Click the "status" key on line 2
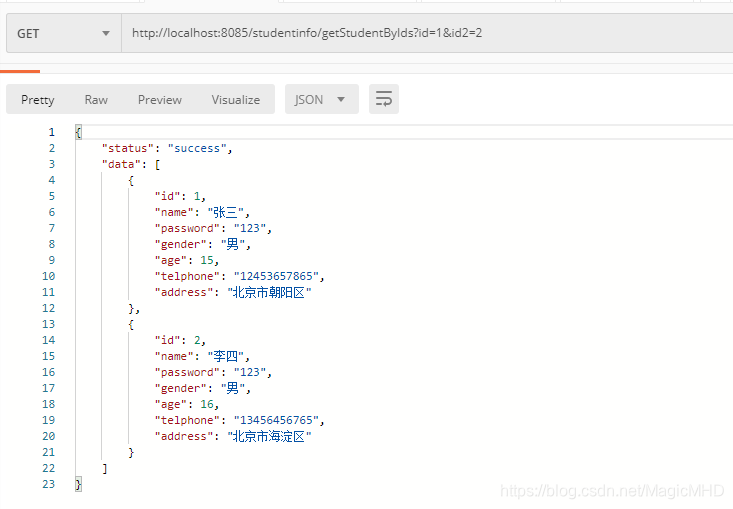 tap(128, 148)
